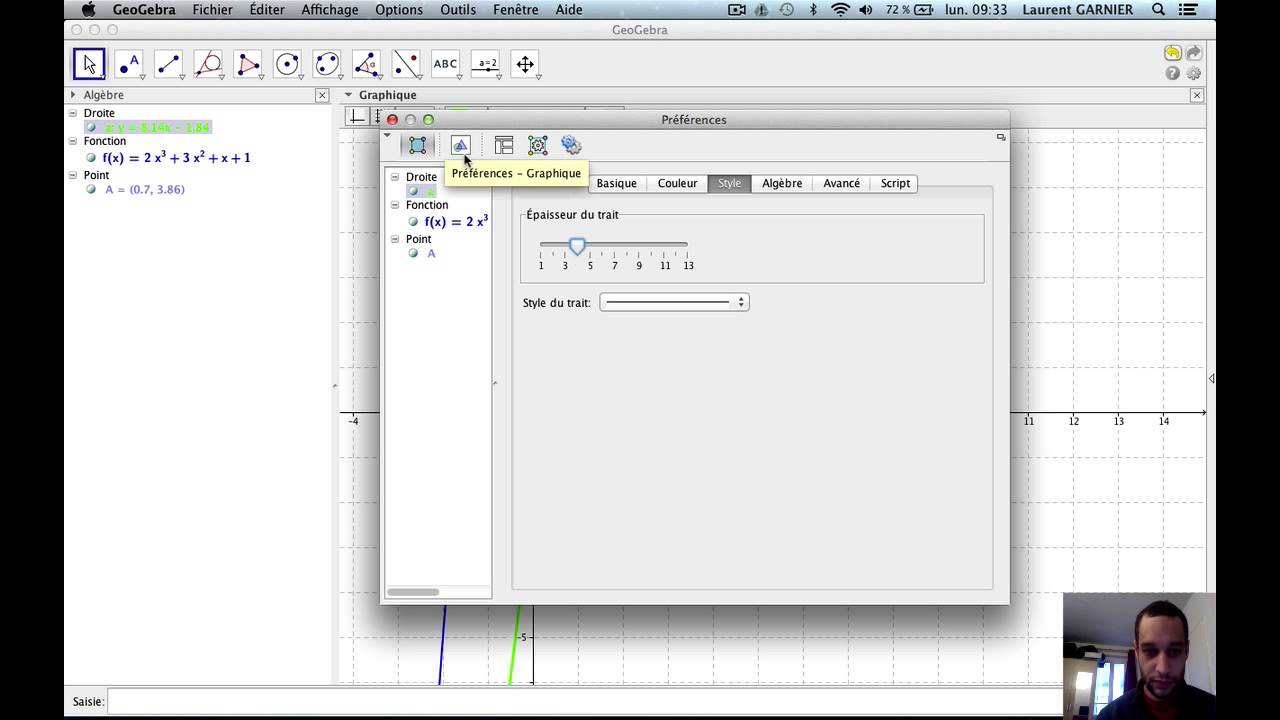This screenshot has height=720, width=1280.
Task: Close the Algèbre panel
Action: pyautogui.click(x=322, y=95)
